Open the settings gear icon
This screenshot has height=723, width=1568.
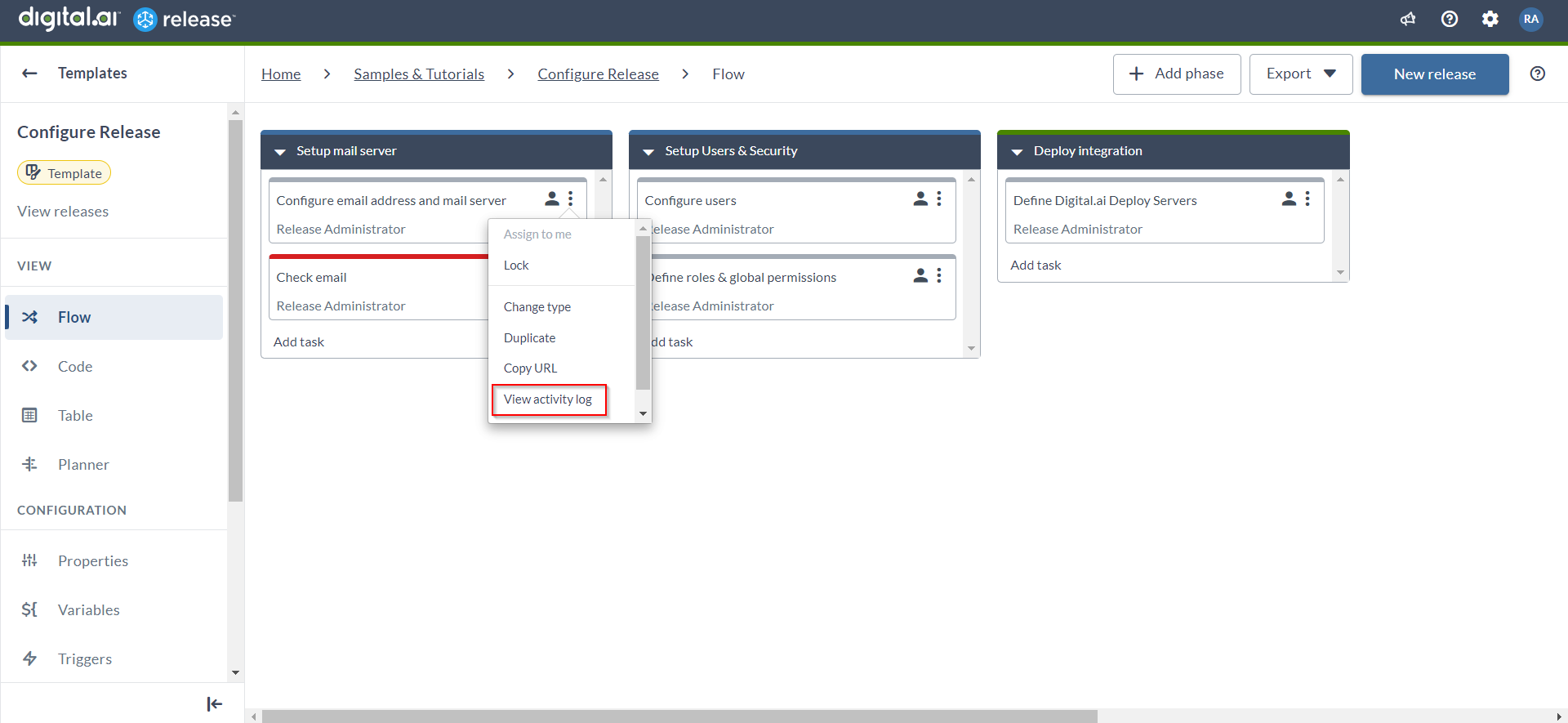point(1490,19)
